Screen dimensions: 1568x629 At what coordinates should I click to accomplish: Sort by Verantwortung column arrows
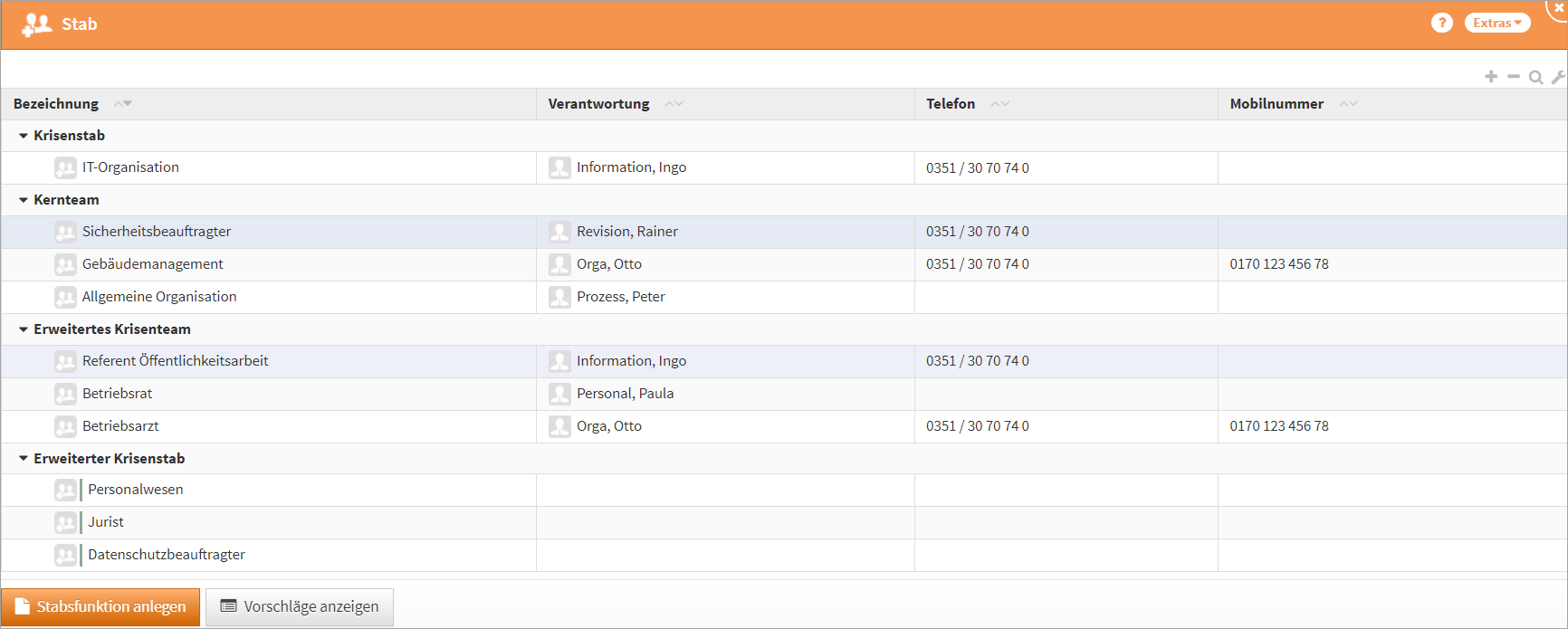pos(674,104)
